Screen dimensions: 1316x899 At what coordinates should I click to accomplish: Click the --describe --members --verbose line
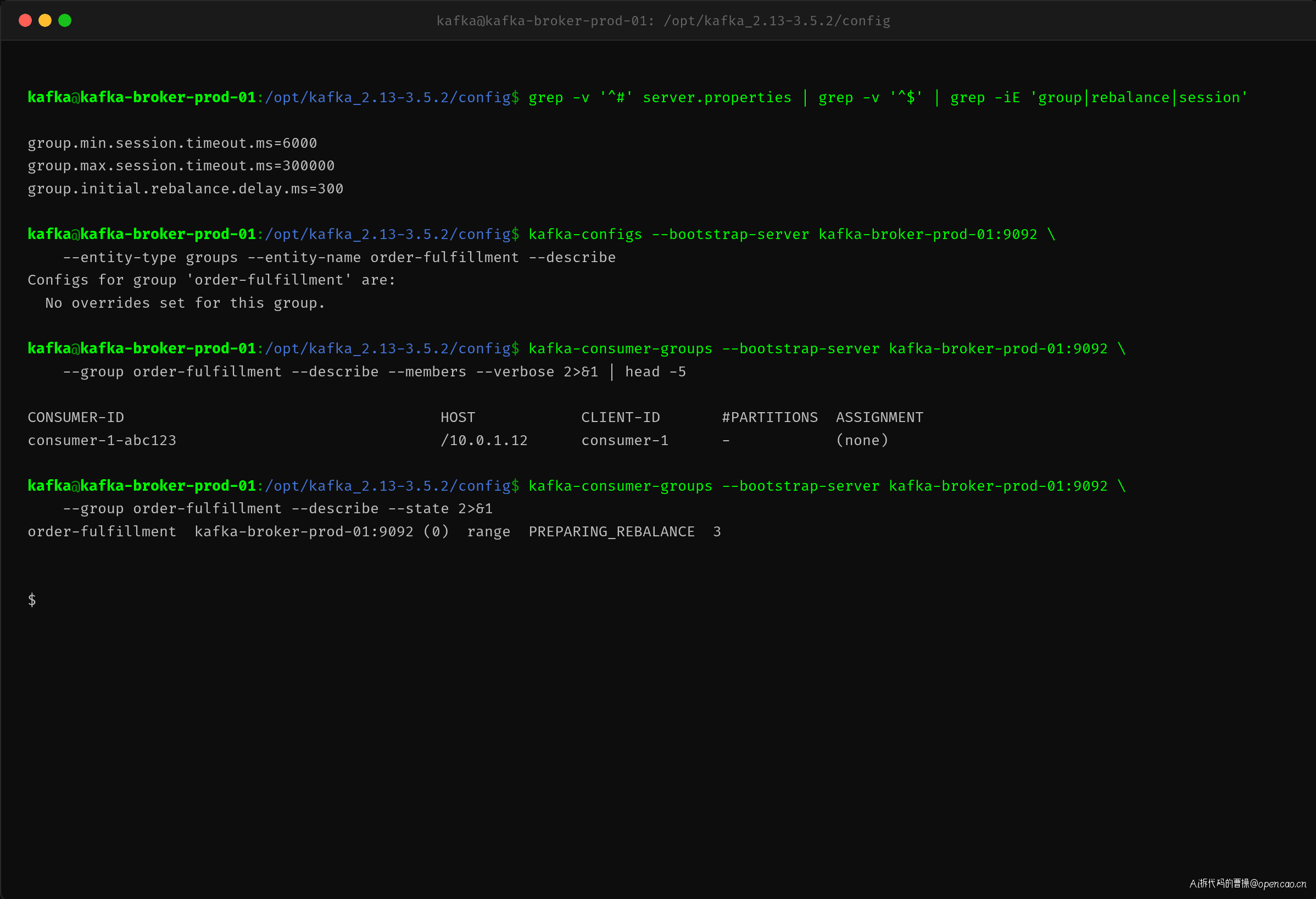(374, 371)
